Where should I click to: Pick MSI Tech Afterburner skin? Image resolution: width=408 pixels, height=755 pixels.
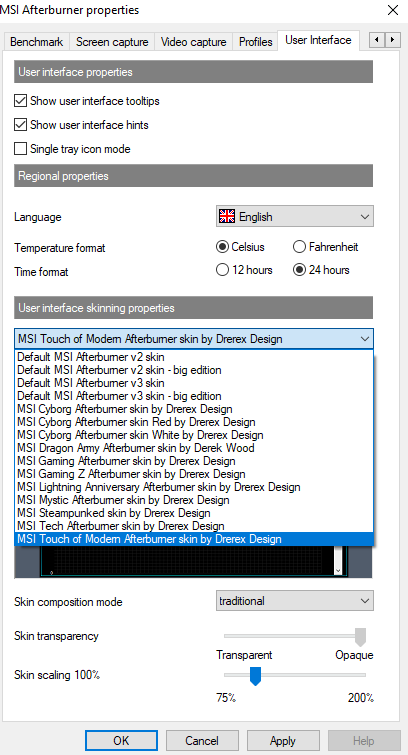194,526
